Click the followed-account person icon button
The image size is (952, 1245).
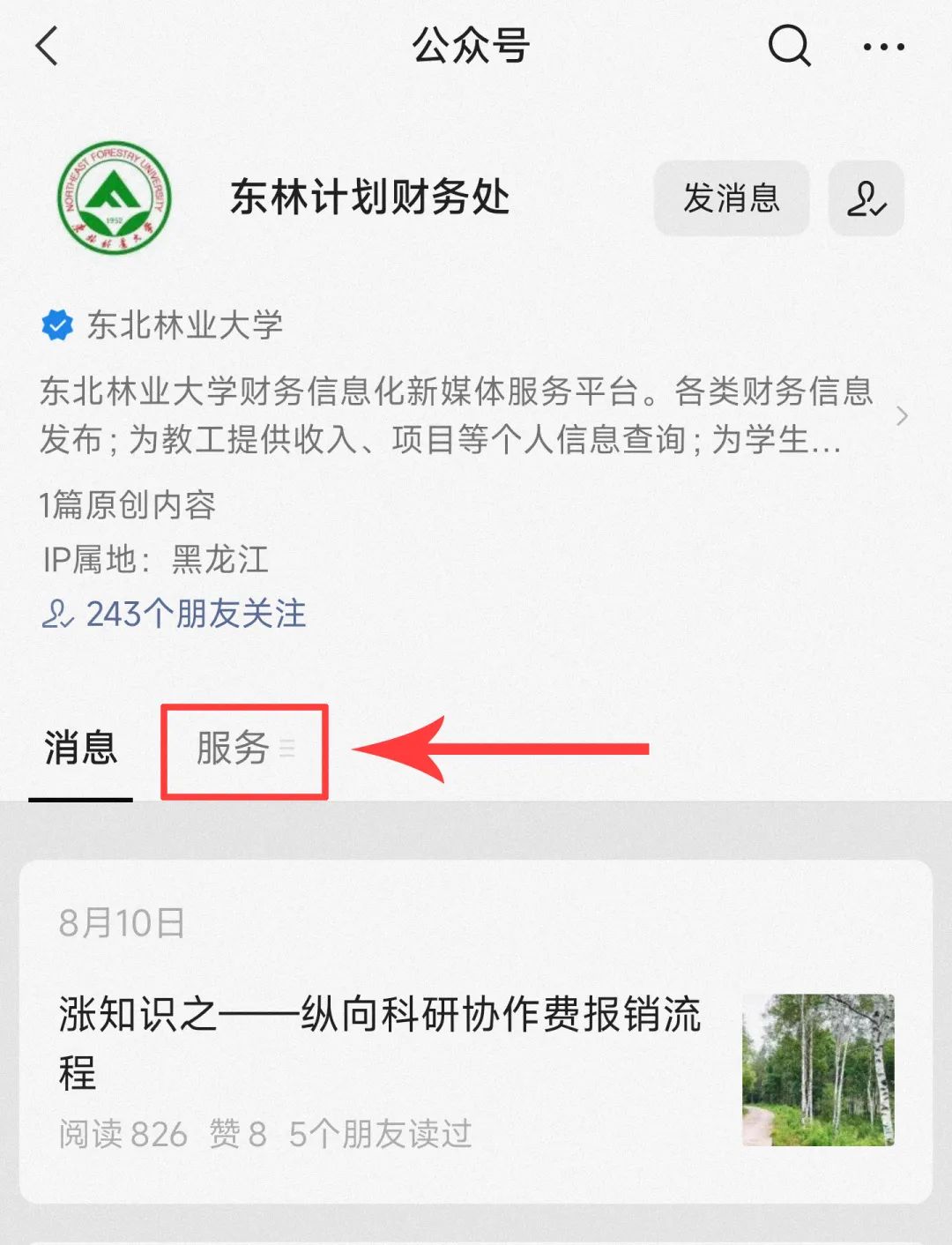866,198
